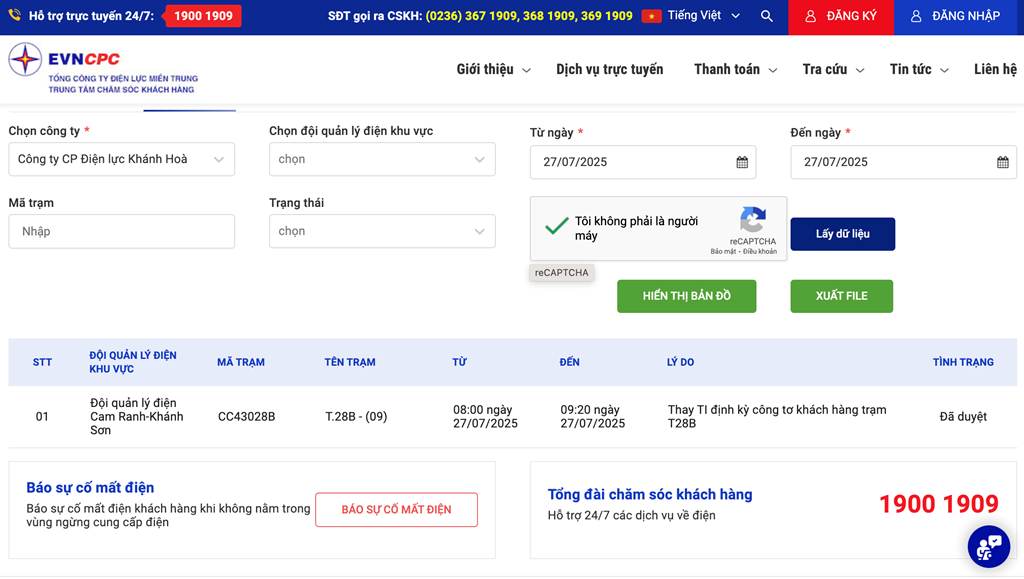Viewport: 1024px width, 579px height.
Task: Click the HIỂN THỊ BẢN ĐỒ button
Action: [x=686, y=296]
